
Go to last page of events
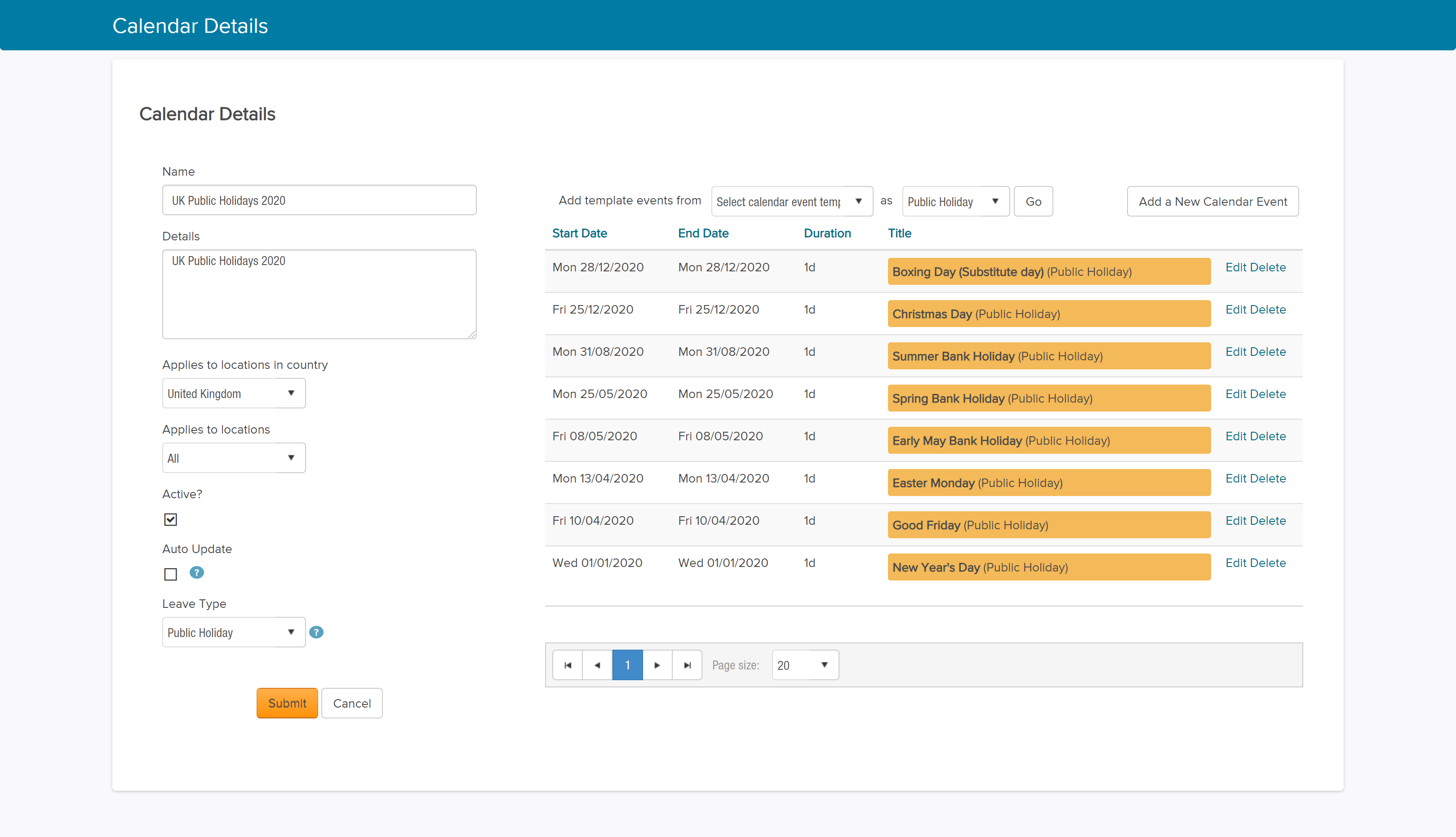click(687, 665)
